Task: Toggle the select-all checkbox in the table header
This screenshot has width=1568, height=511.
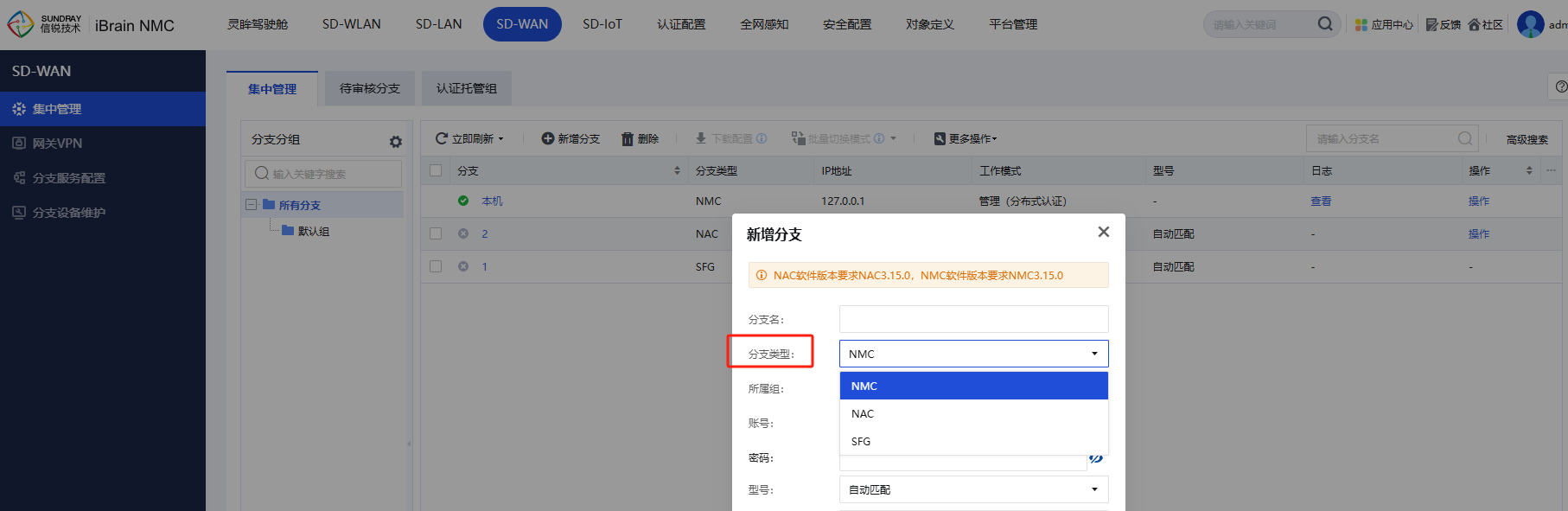Action: [436, 170]
